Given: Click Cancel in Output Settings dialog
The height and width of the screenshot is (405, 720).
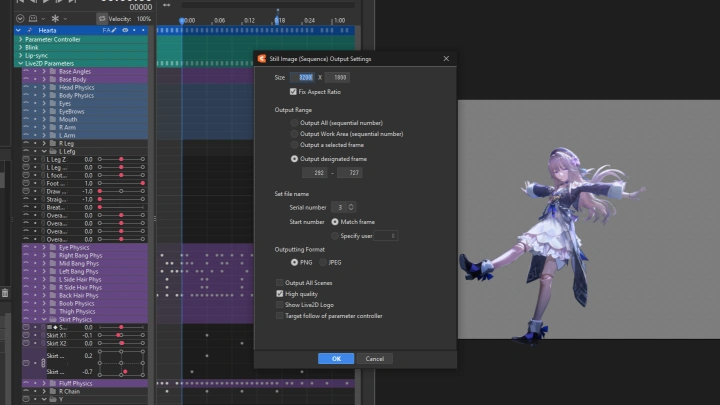Looking at the screenshot, I should pyautogui.click(x=375, y=359).
